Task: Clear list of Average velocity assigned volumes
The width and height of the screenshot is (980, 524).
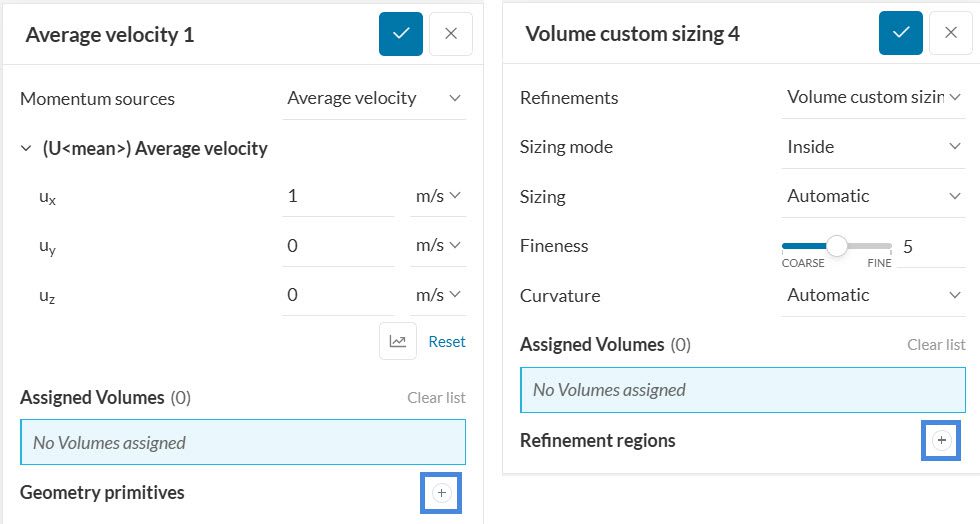Action: (x=436, y=397)
